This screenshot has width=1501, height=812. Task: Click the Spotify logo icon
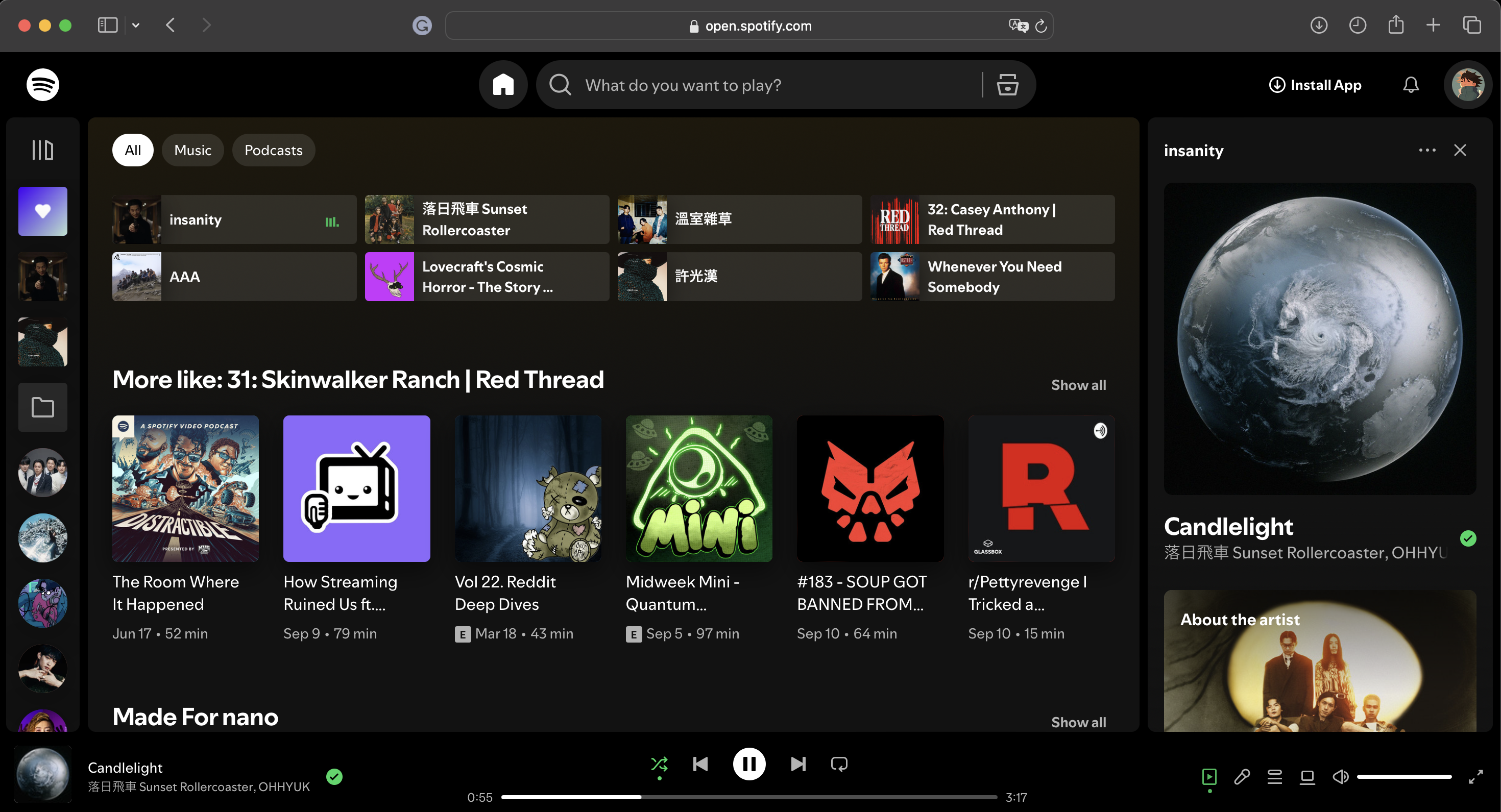(x=42, y=84)
